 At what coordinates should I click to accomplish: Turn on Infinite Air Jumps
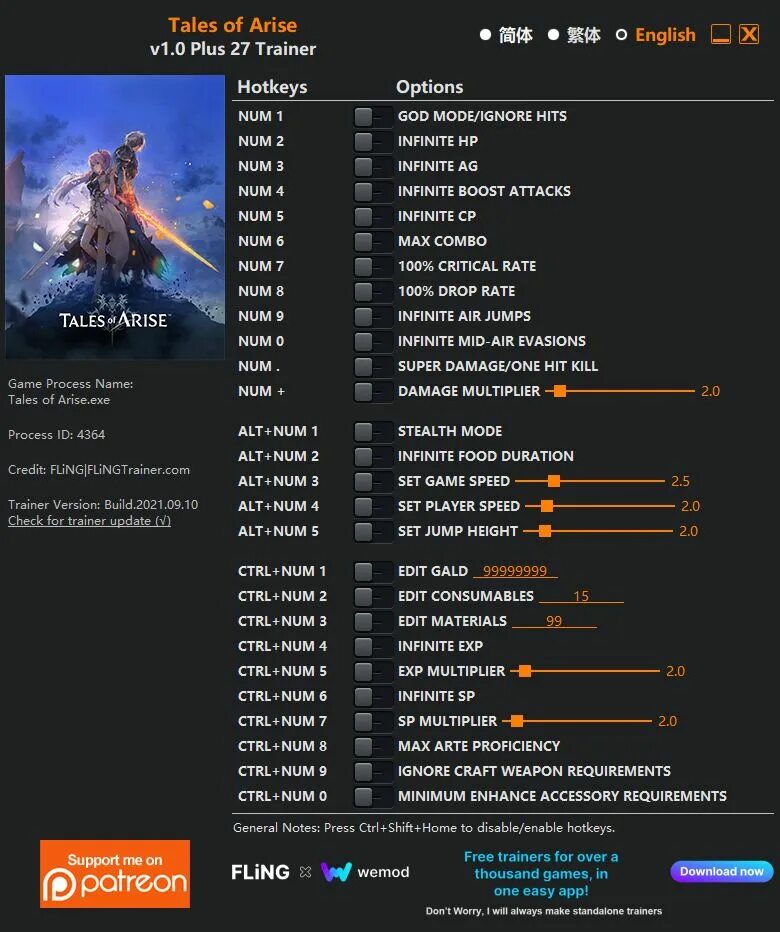[373, 316]
